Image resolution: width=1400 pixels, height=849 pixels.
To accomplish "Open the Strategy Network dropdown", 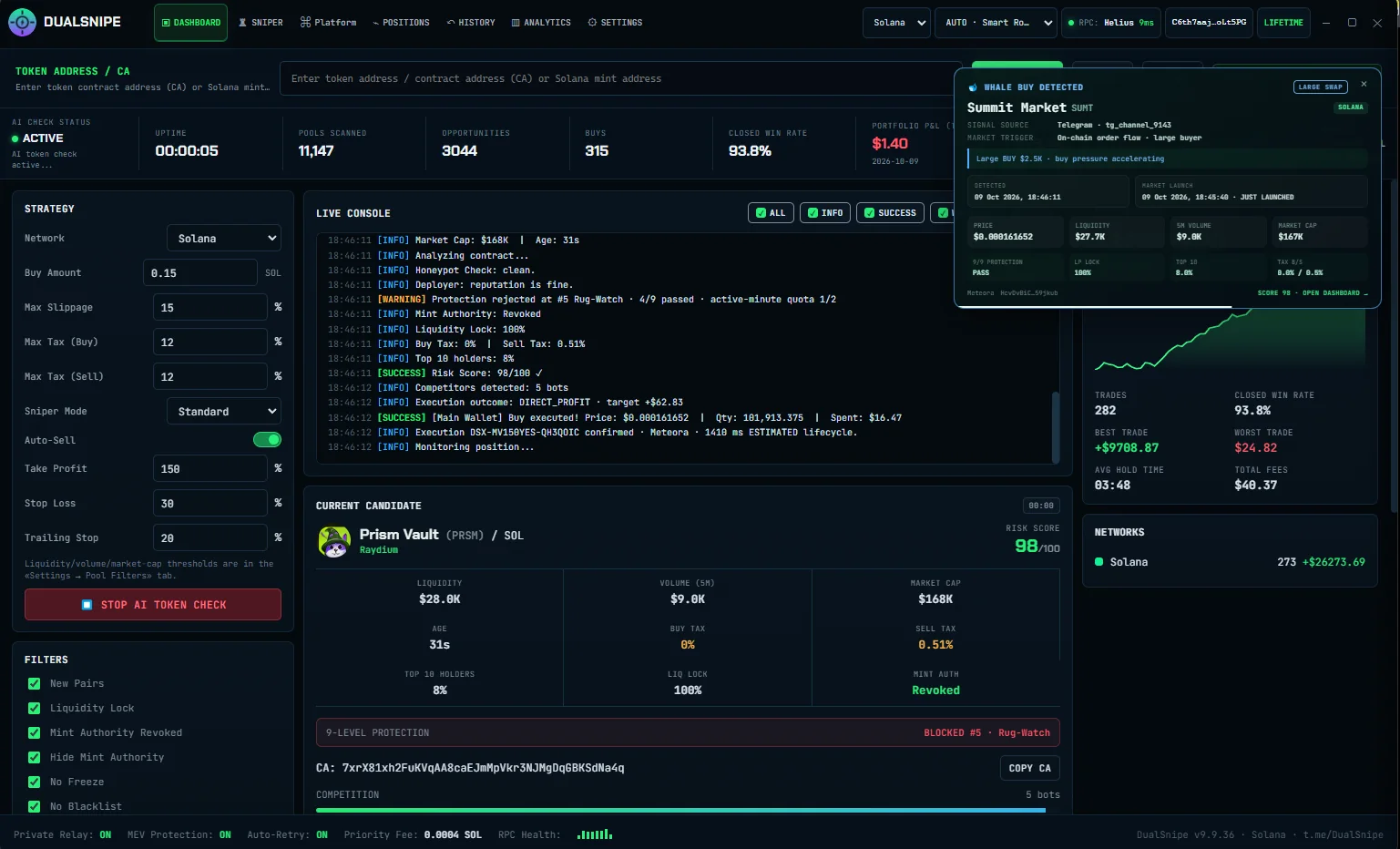I will pos(224,239).
